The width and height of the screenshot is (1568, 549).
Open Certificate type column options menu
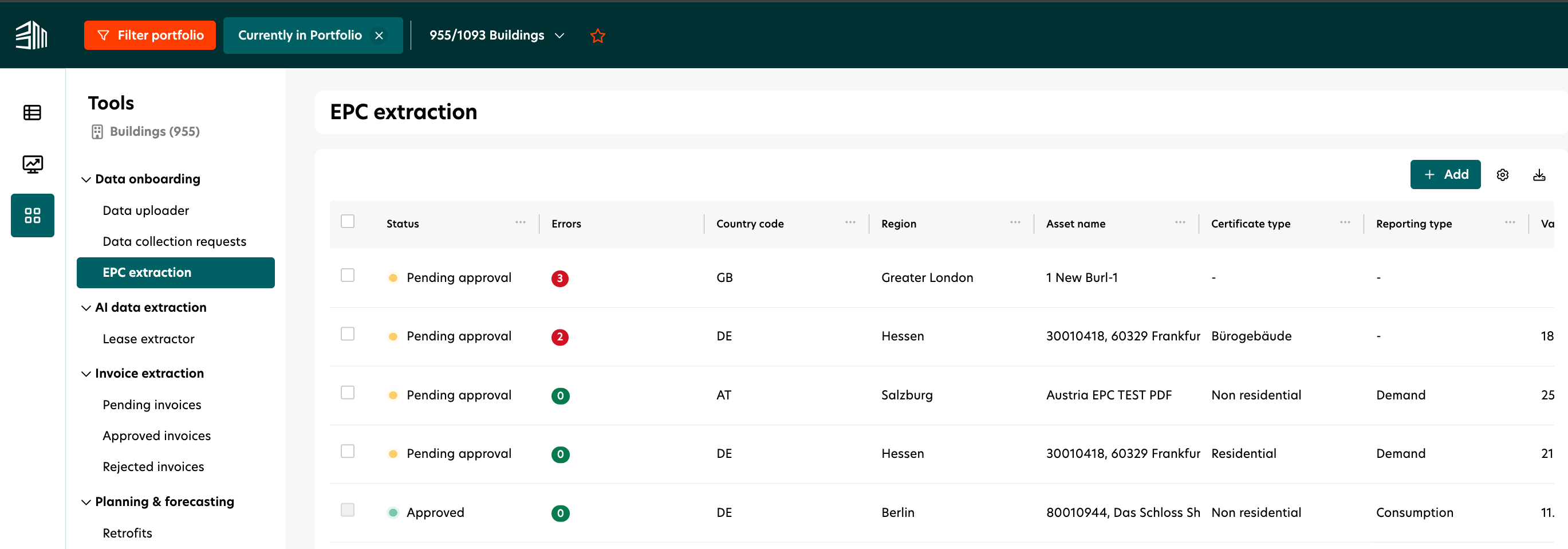pos(1345,222)
